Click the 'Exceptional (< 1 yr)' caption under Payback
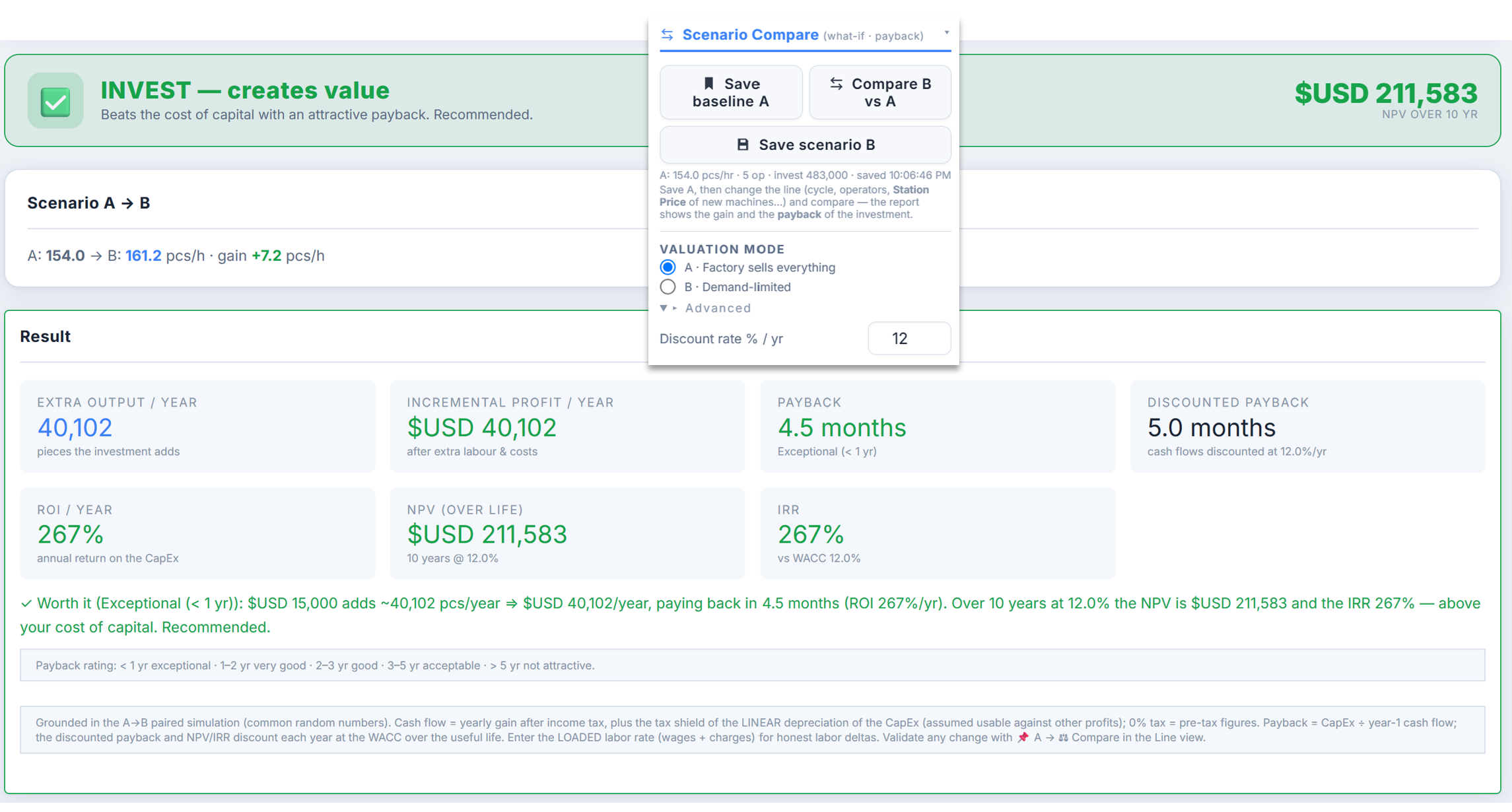 pyautogui.click(x=827, y=452)
